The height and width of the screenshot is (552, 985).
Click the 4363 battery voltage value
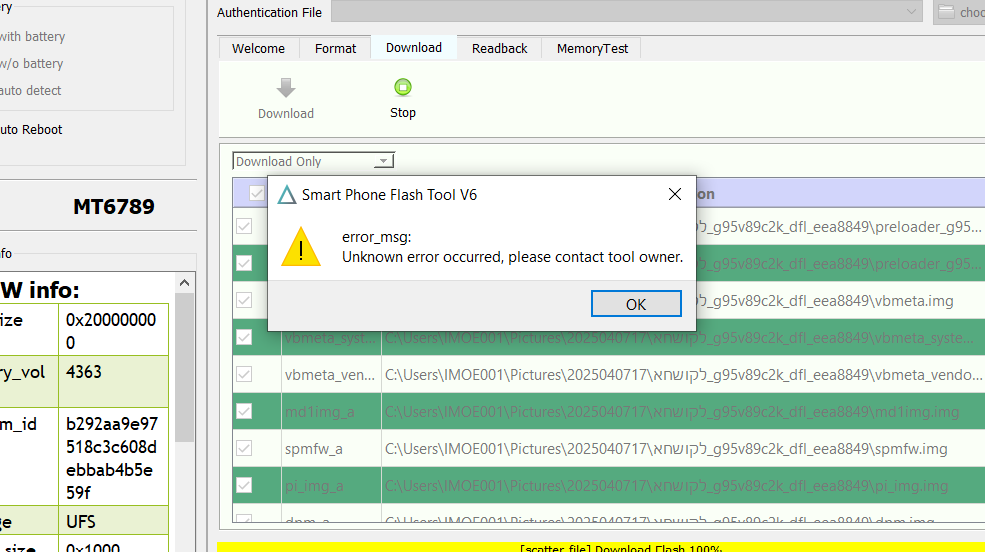84,372
